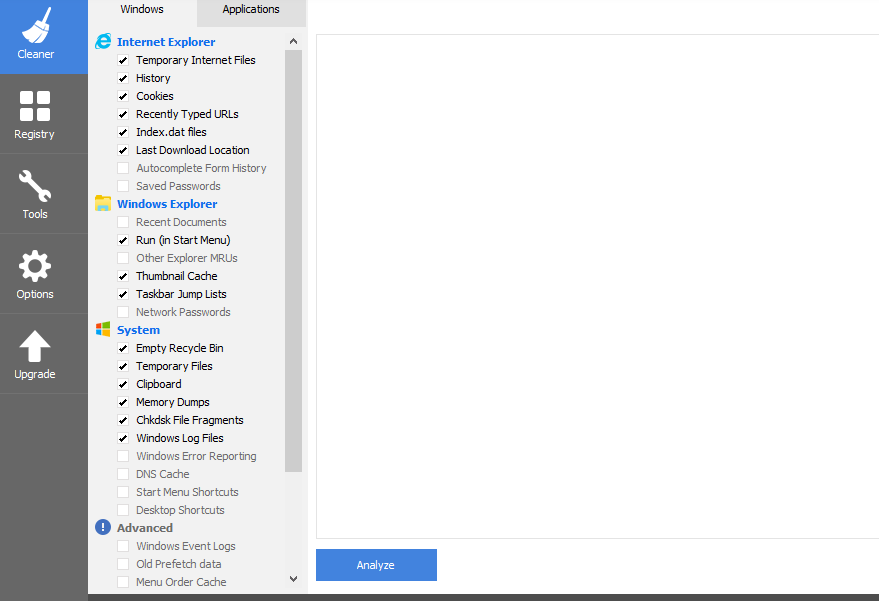The width and height of the screenshot is (879, 601).
Task: Click the Windows Explorer folder icon
Action: (103, 204)
